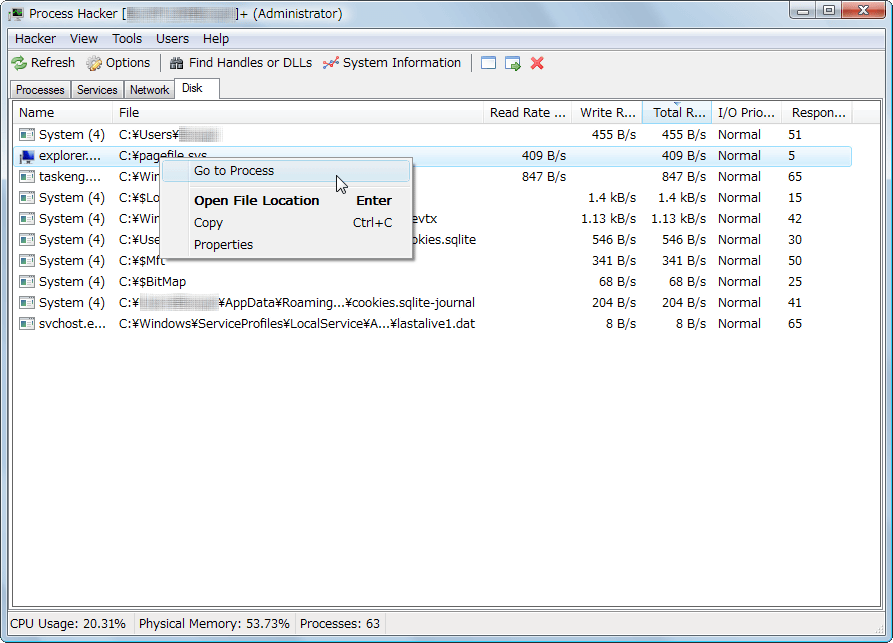
Task: Click the Process Hacker title bar icon
Action: pos(17,14)
